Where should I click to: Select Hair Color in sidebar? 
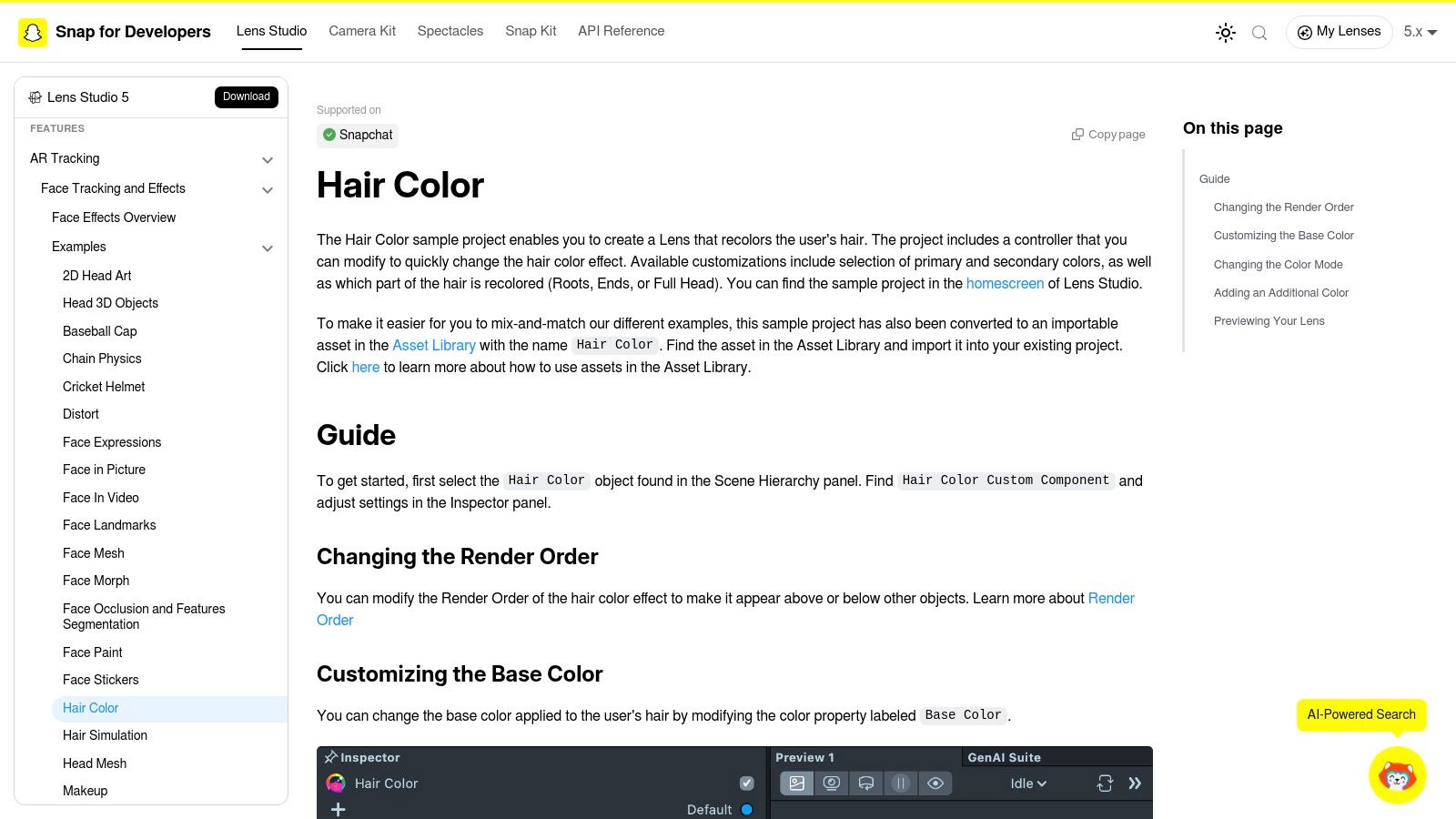(x=169, y=708)
